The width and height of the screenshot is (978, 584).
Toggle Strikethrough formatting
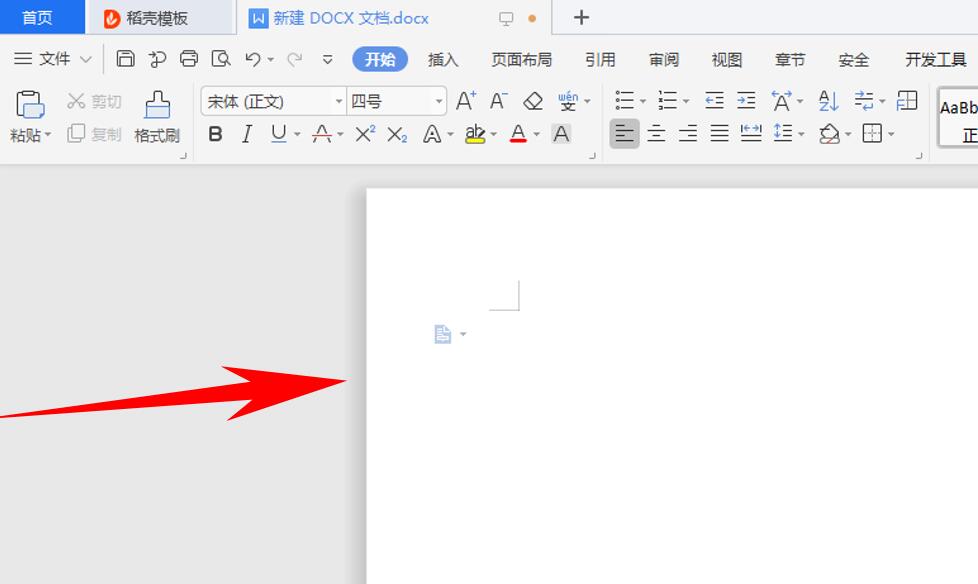[x=322, y=134]
